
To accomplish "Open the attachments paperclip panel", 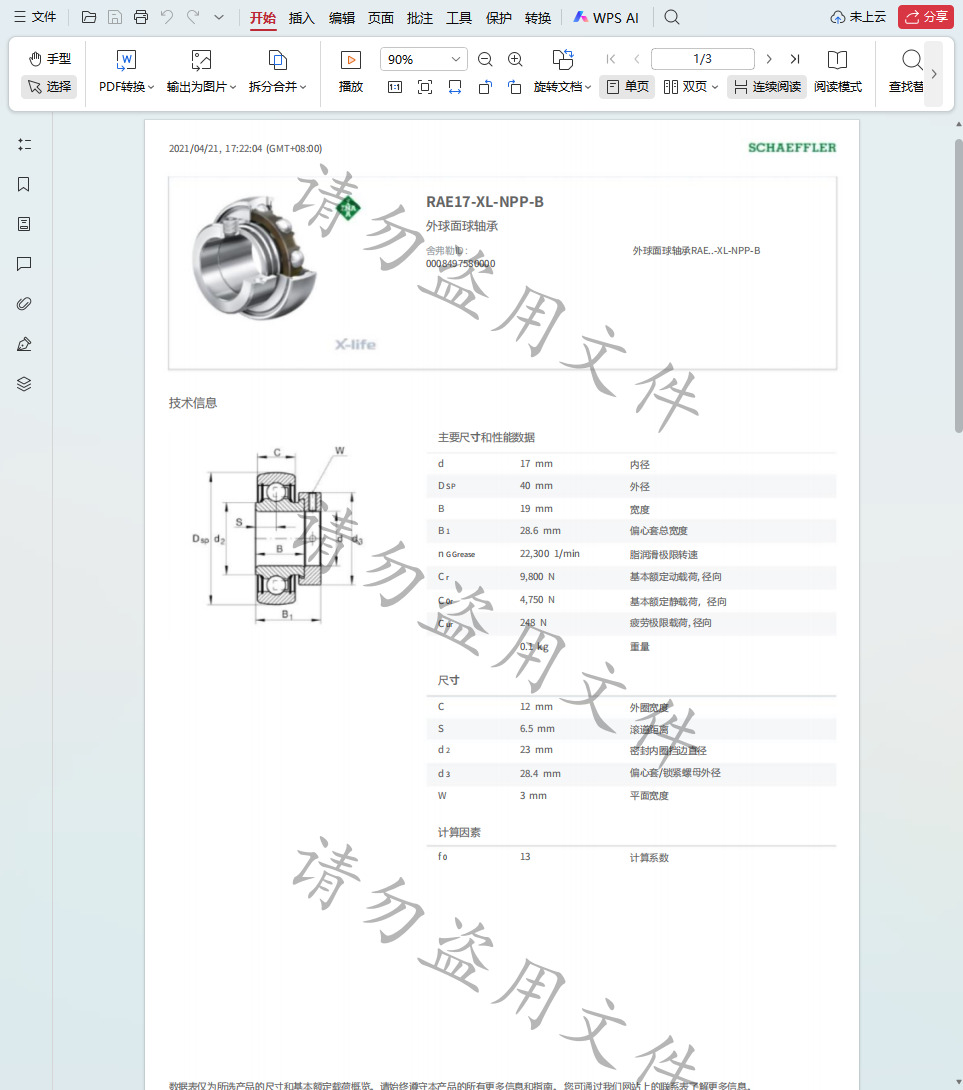I will pyautogui.click(x=24, y=304).
